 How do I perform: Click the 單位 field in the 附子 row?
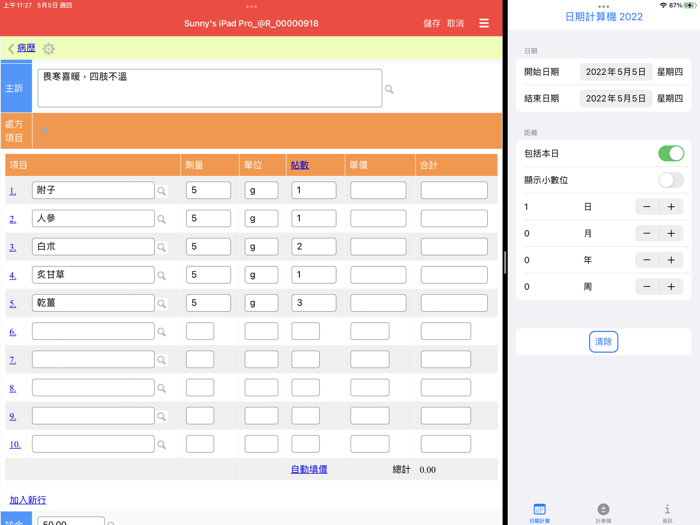(261, 190)
